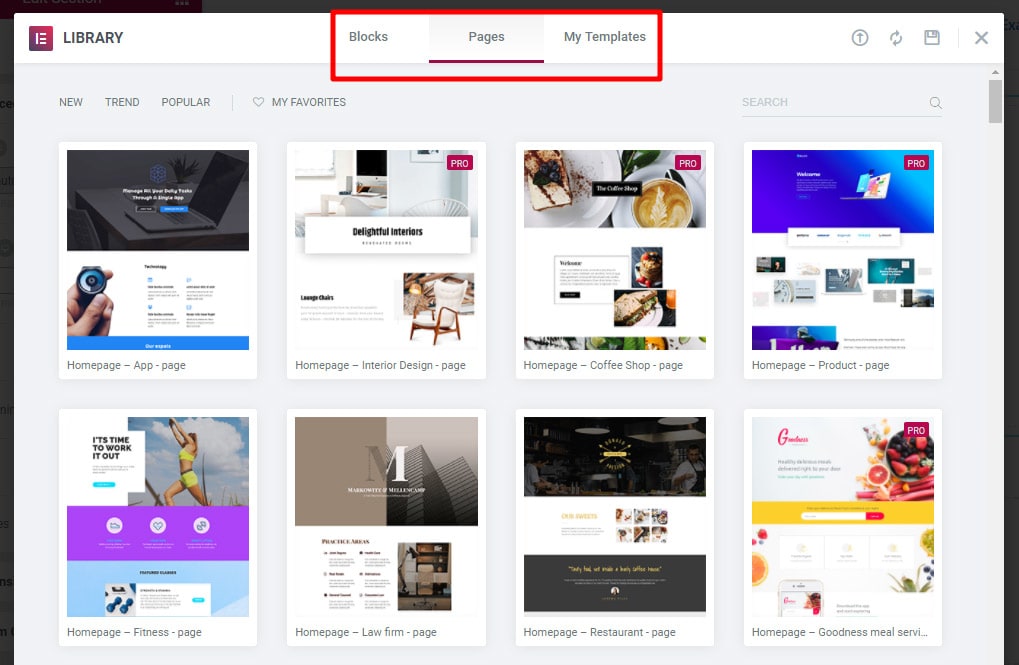Open the Homepage – Fitness template thumbnail
This screenshot has height=665, width=1019.
point(158,517)
